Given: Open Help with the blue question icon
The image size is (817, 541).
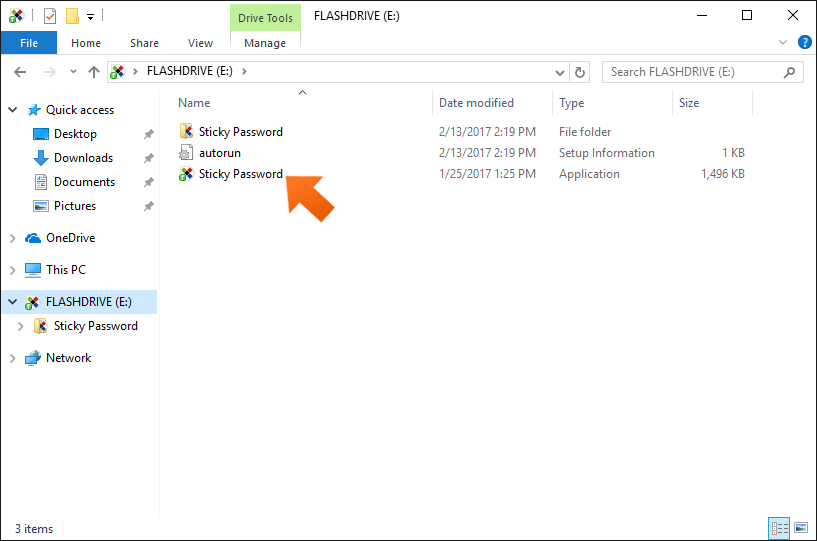Looking at the screenshot, I should [804, 42].
